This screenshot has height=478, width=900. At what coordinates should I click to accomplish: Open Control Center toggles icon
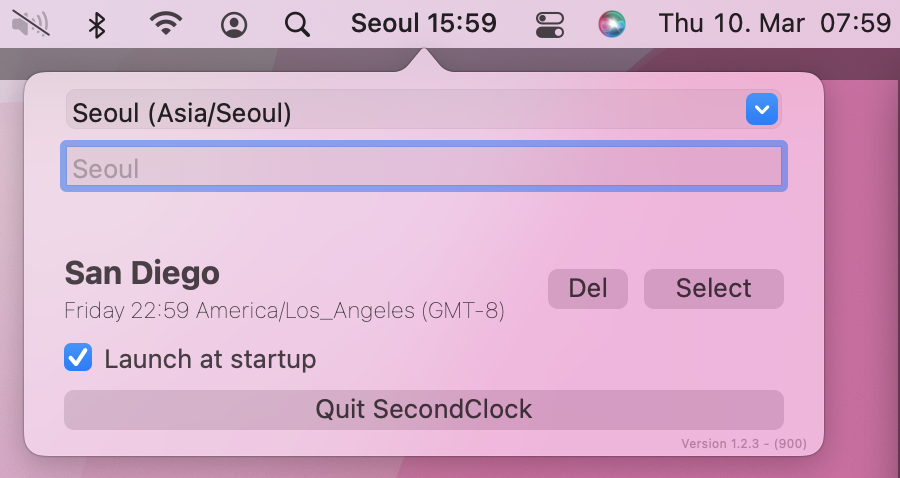(x=549, y=25)
